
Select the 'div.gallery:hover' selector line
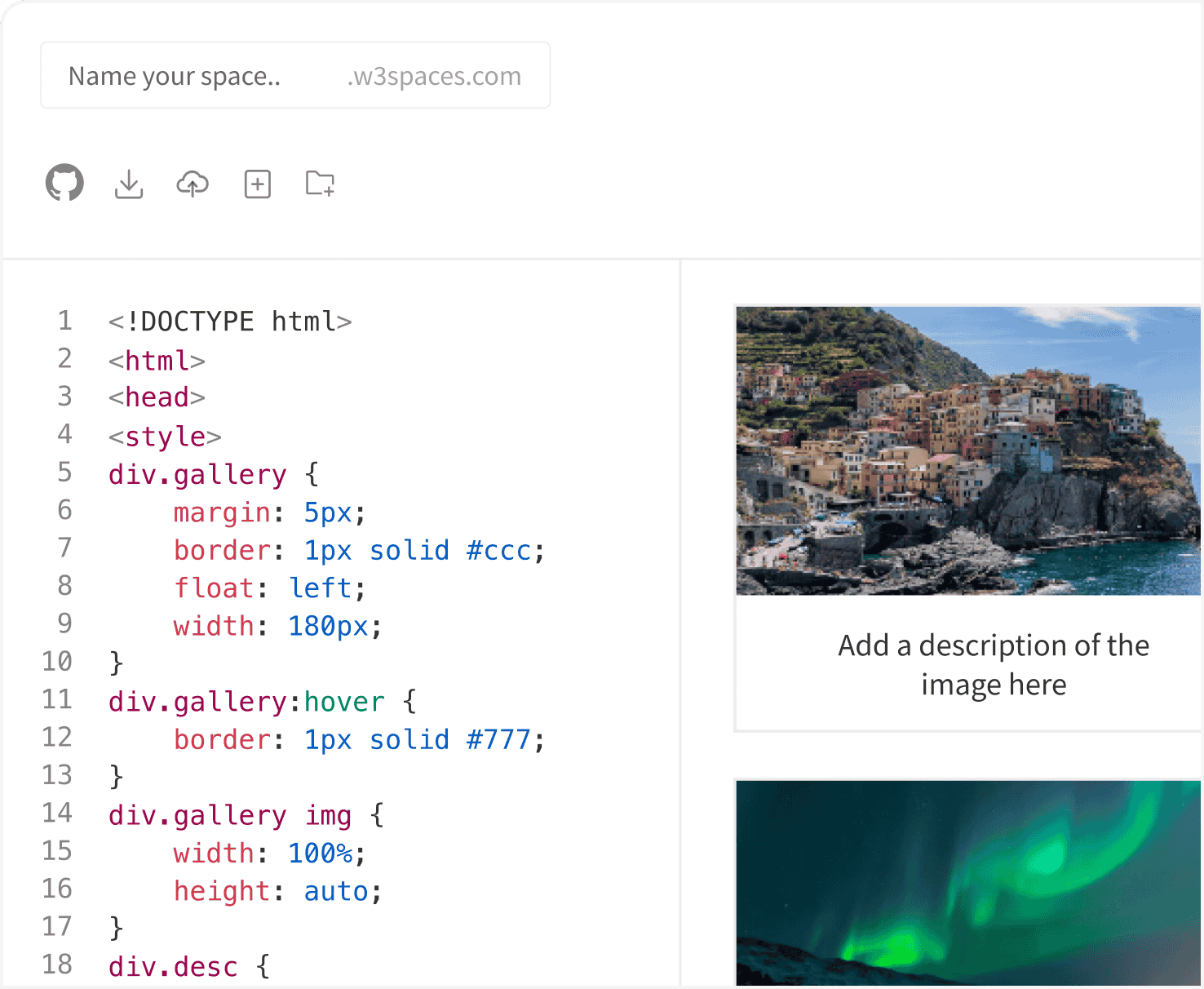point(246,700)
